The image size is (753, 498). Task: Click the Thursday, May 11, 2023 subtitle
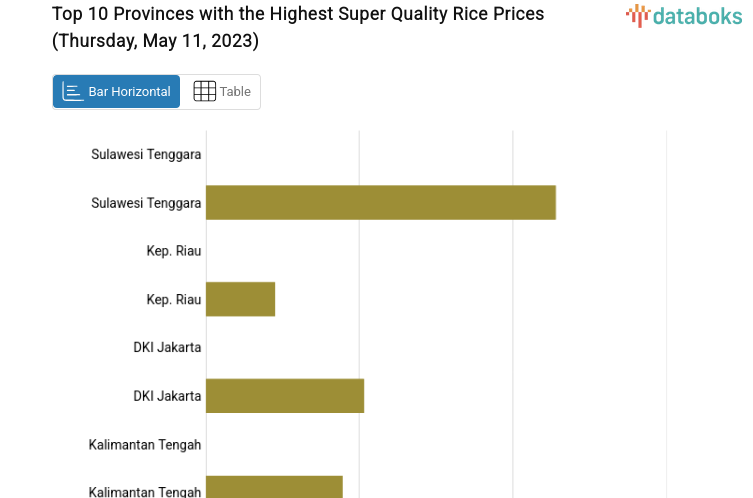coord(155,41)
